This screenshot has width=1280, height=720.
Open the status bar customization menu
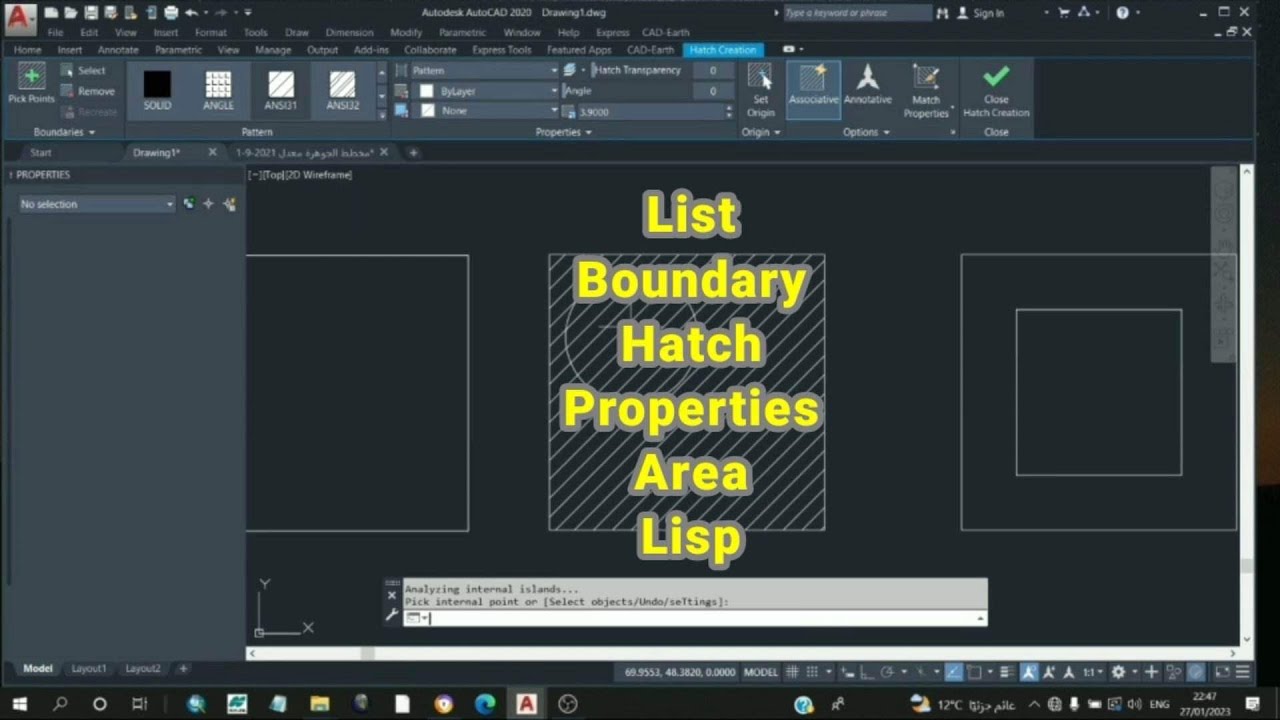[1243, 672]
